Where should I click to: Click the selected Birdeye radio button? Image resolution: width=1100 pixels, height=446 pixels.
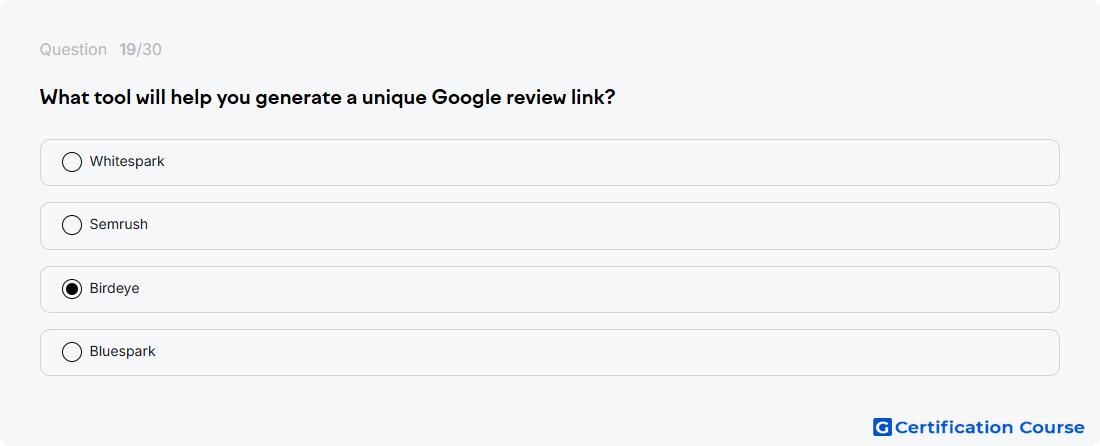(72, 289)
